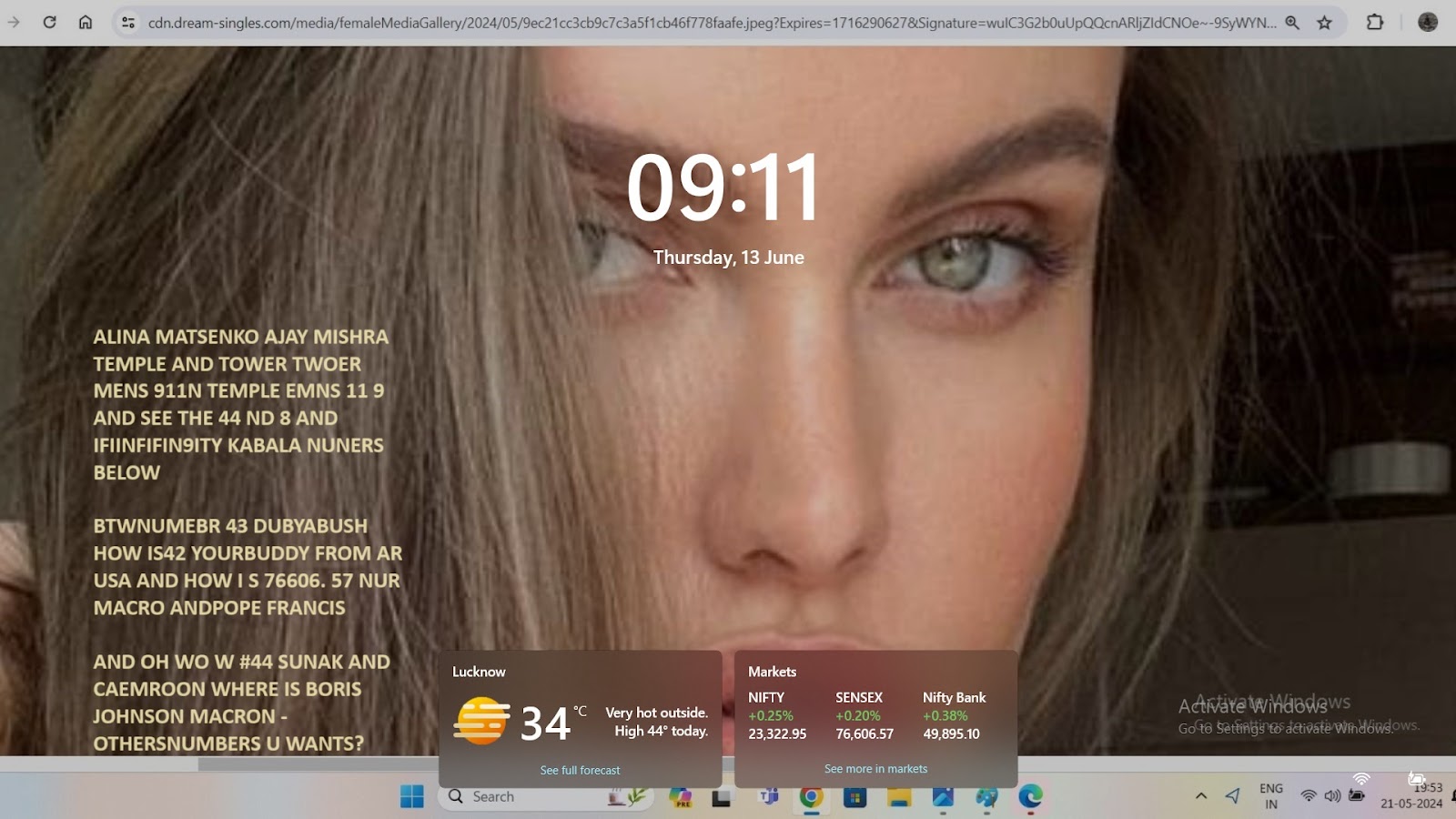Open Microsoft Teams from the taskbar
Viewport: 1456px width, 819px height.
[x=769, y=797]
